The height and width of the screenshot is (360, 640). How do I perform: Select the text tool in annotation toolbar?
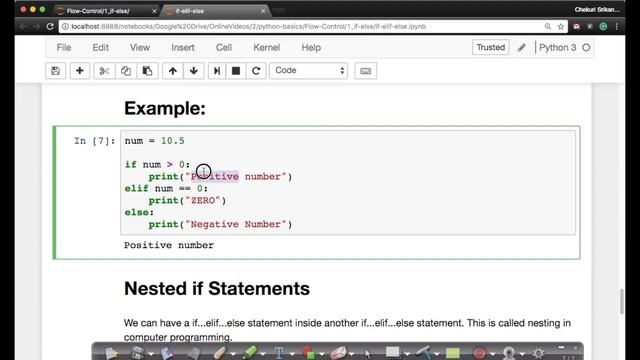click(279, 352)
